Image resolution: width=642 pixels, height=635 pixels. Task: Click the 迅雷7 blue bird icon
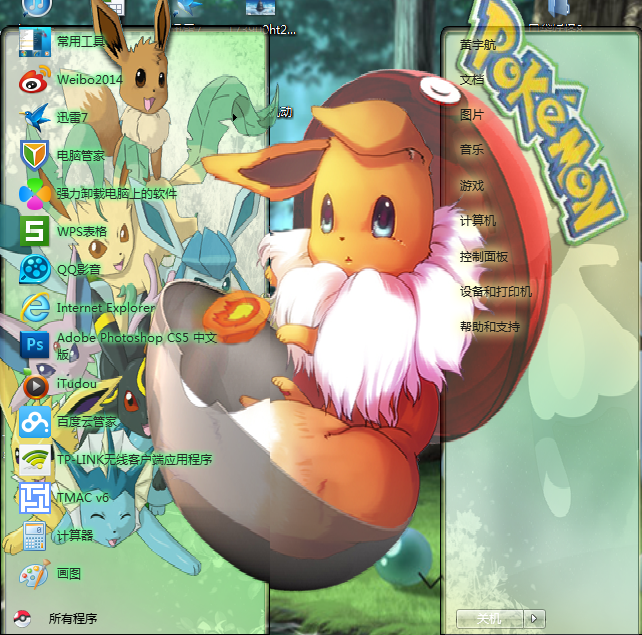coord(35,118)
